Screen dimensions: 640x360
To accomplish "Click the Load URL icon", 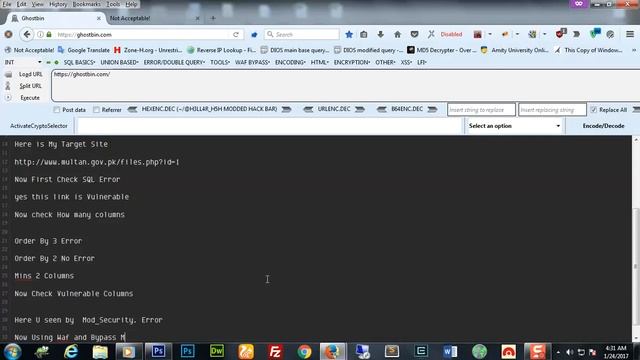I will click(8, 74).
